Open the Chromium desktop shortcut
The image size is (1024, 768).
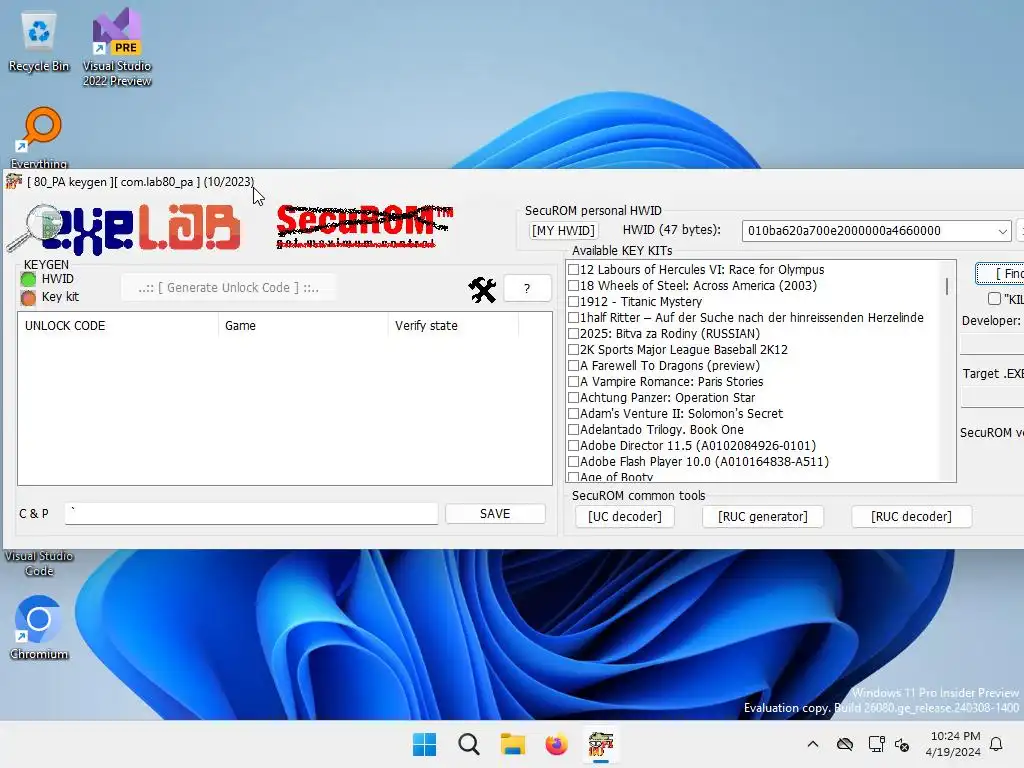[39, 628]
